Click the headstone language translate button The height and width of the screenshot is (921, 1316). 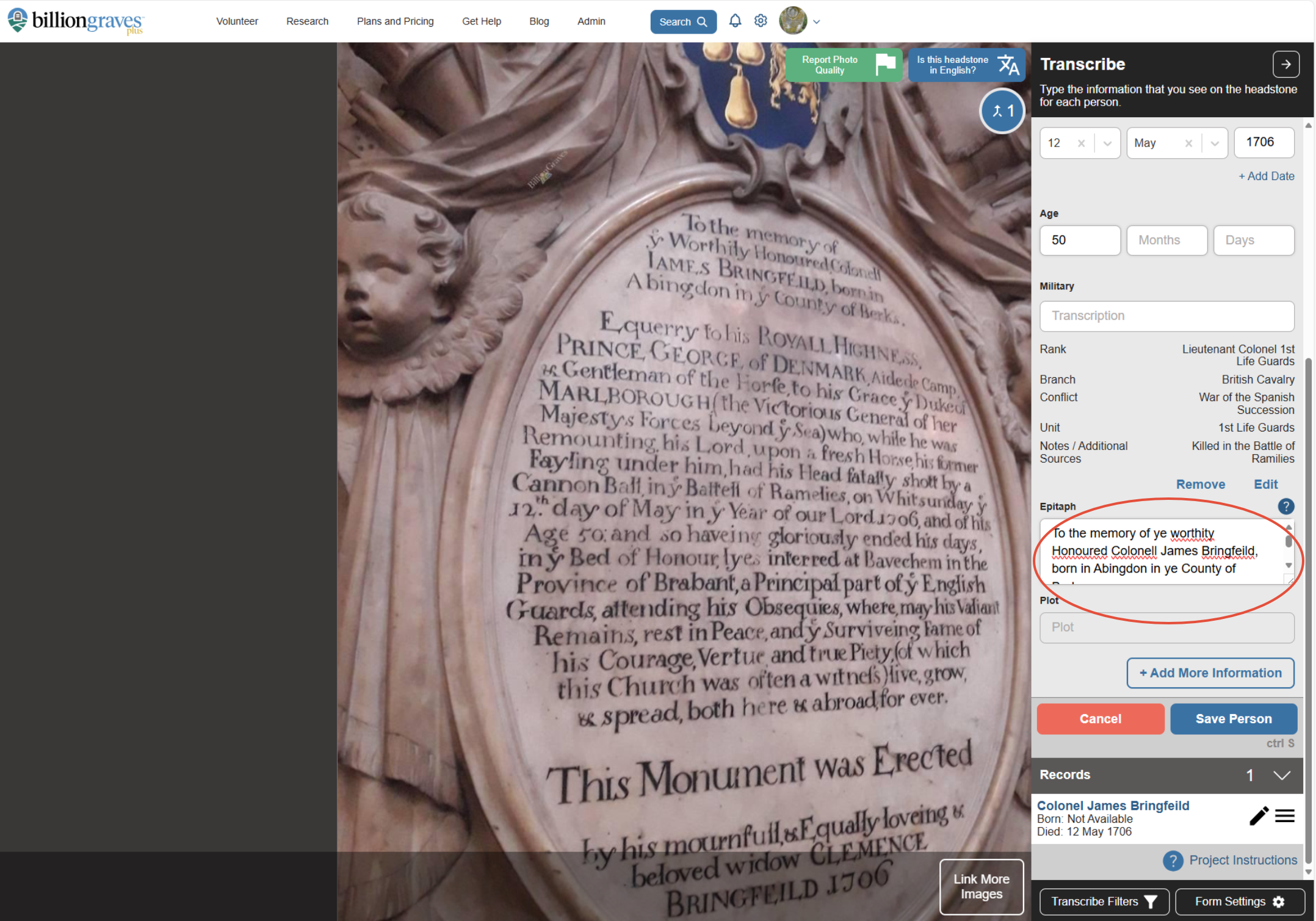(966, 65)
